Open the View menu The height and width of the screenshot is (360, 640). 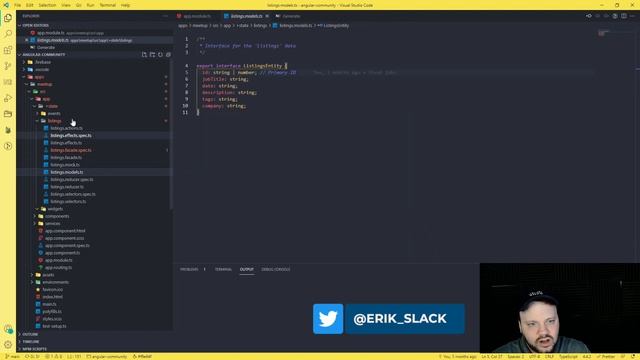(x=66, y=5)
